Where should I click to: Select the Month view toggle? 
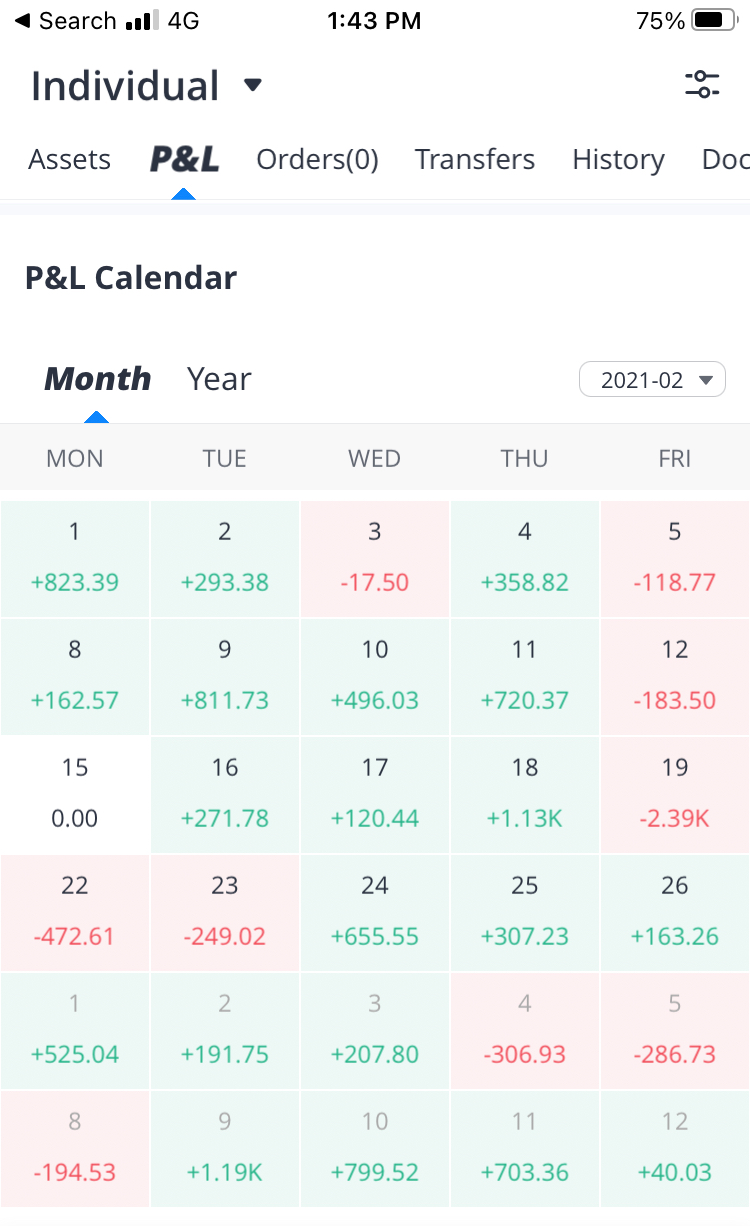98,379
